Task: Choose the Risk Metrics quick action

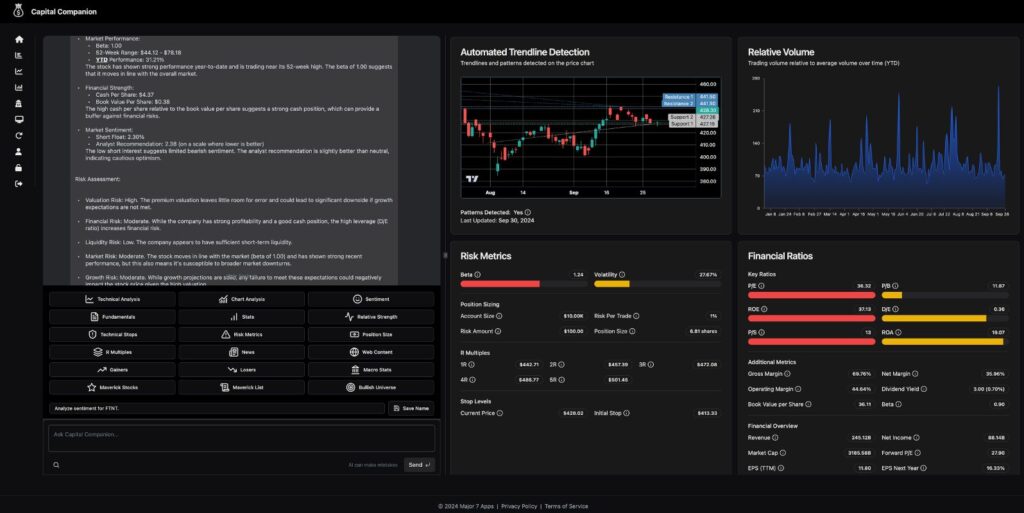Action: click(242, 334)
